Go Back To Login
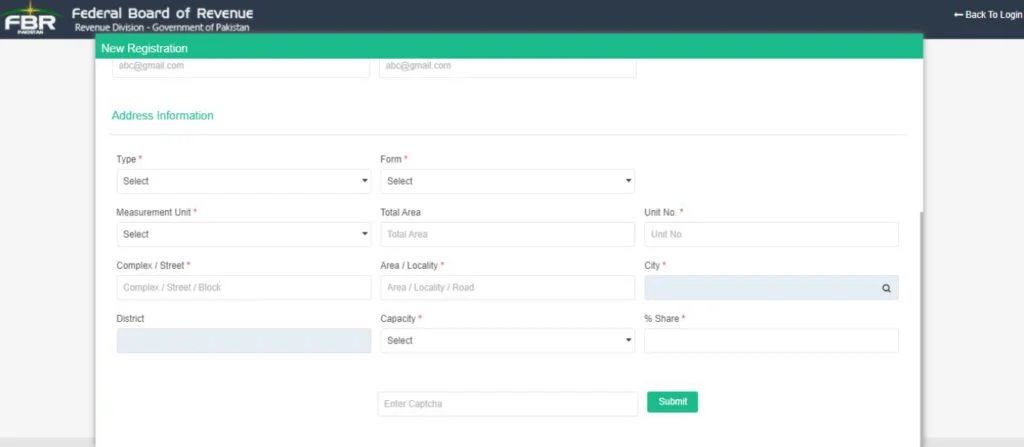 (987, 14)
